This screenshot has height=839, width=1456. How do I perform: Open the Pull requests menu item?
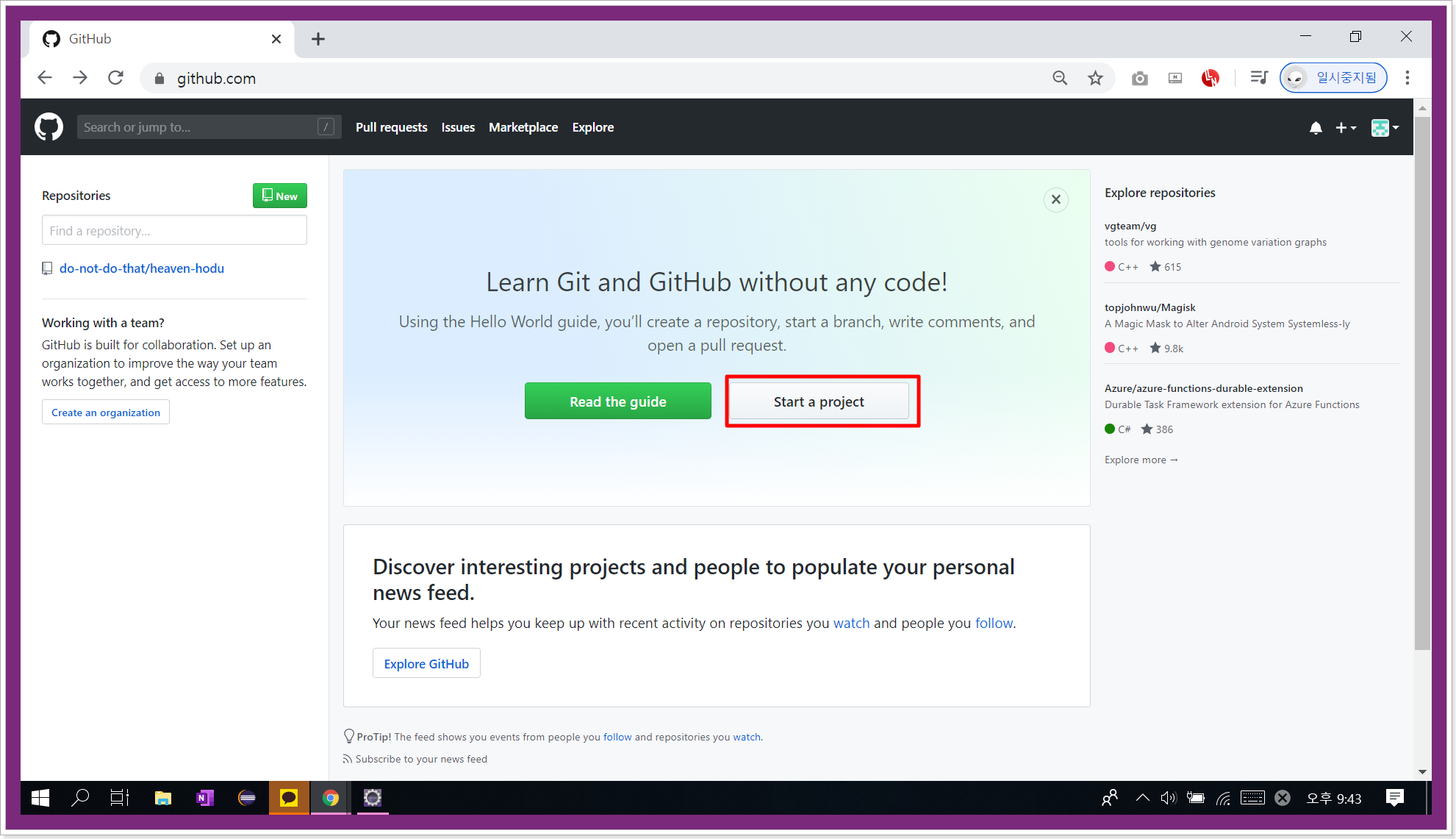(391, 127)
